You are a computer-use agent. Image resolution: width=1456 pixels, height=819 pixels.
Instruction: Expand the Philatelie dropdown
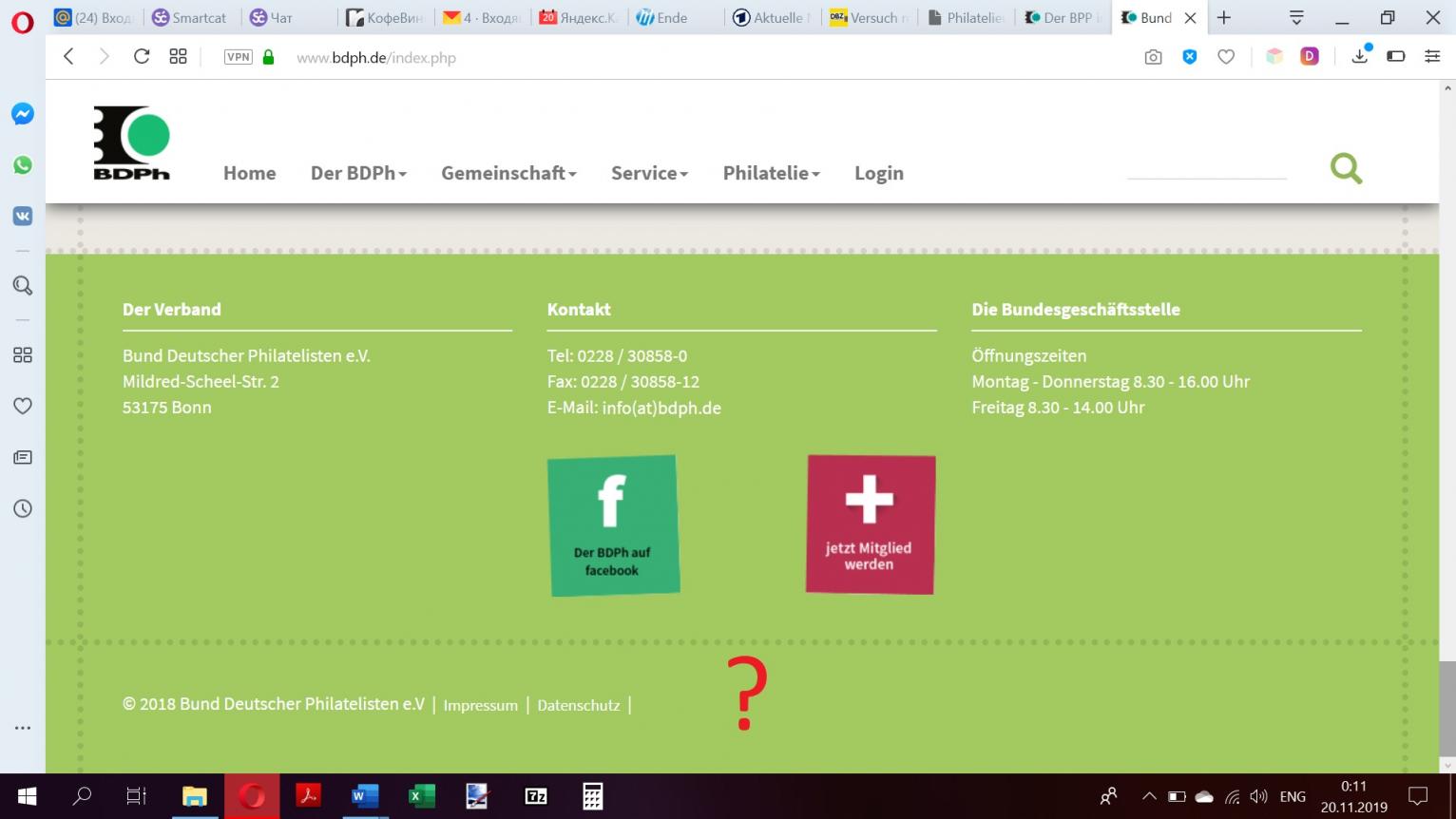(771, 173)
